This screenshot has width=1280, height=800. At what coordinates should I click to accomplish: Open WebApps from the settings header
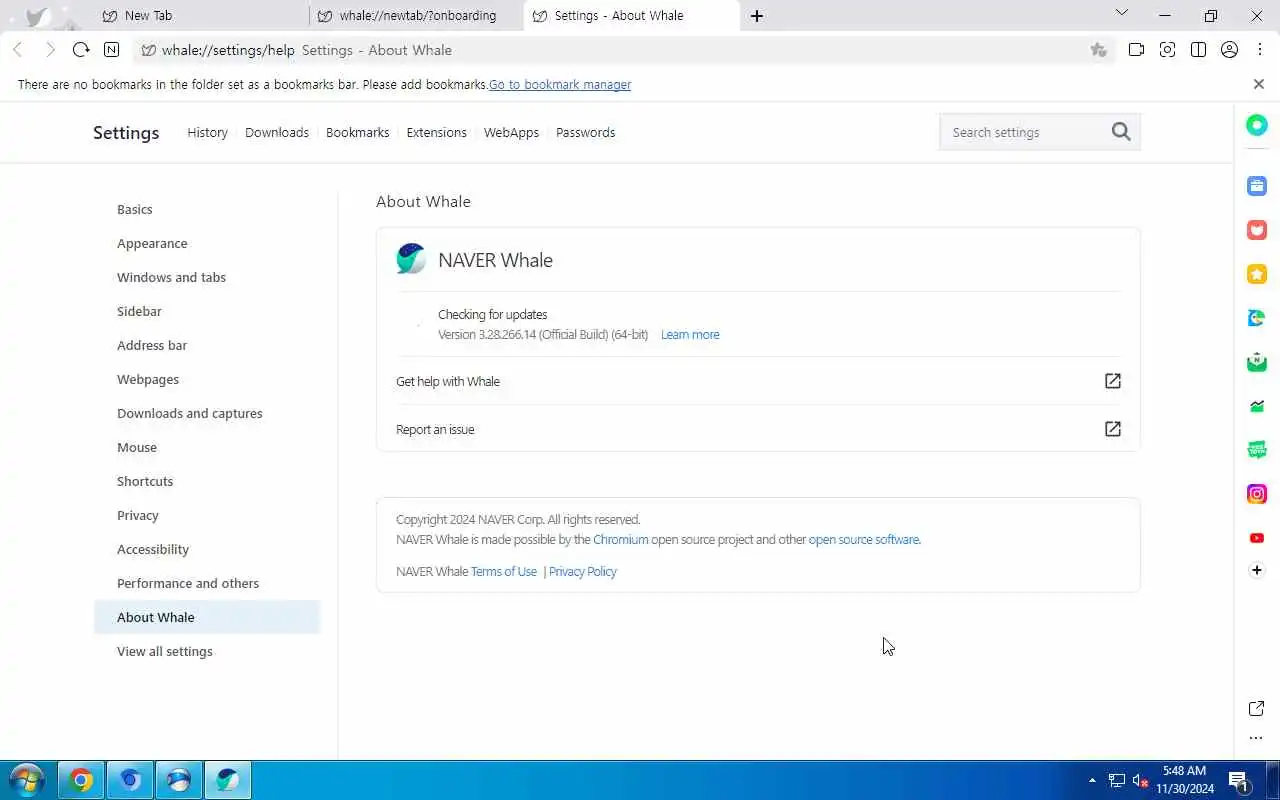511,132
